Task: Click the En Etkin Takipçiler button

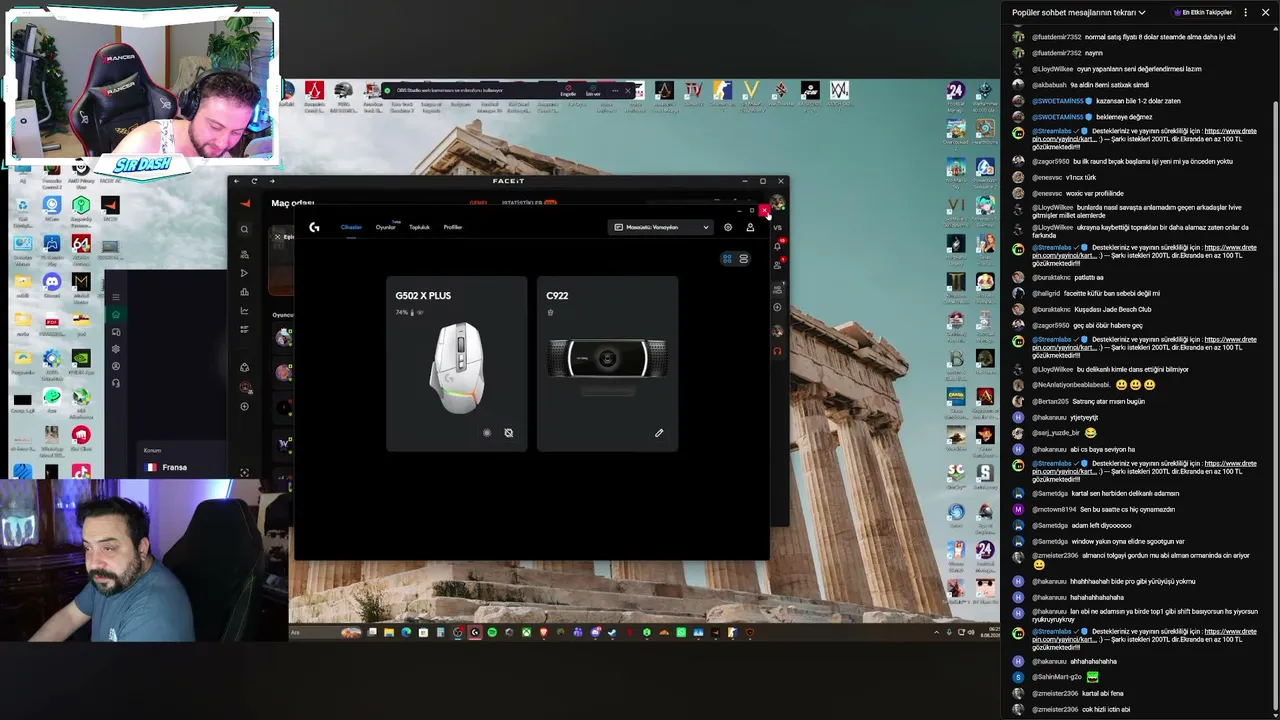Action: [x=1204, y=13]
